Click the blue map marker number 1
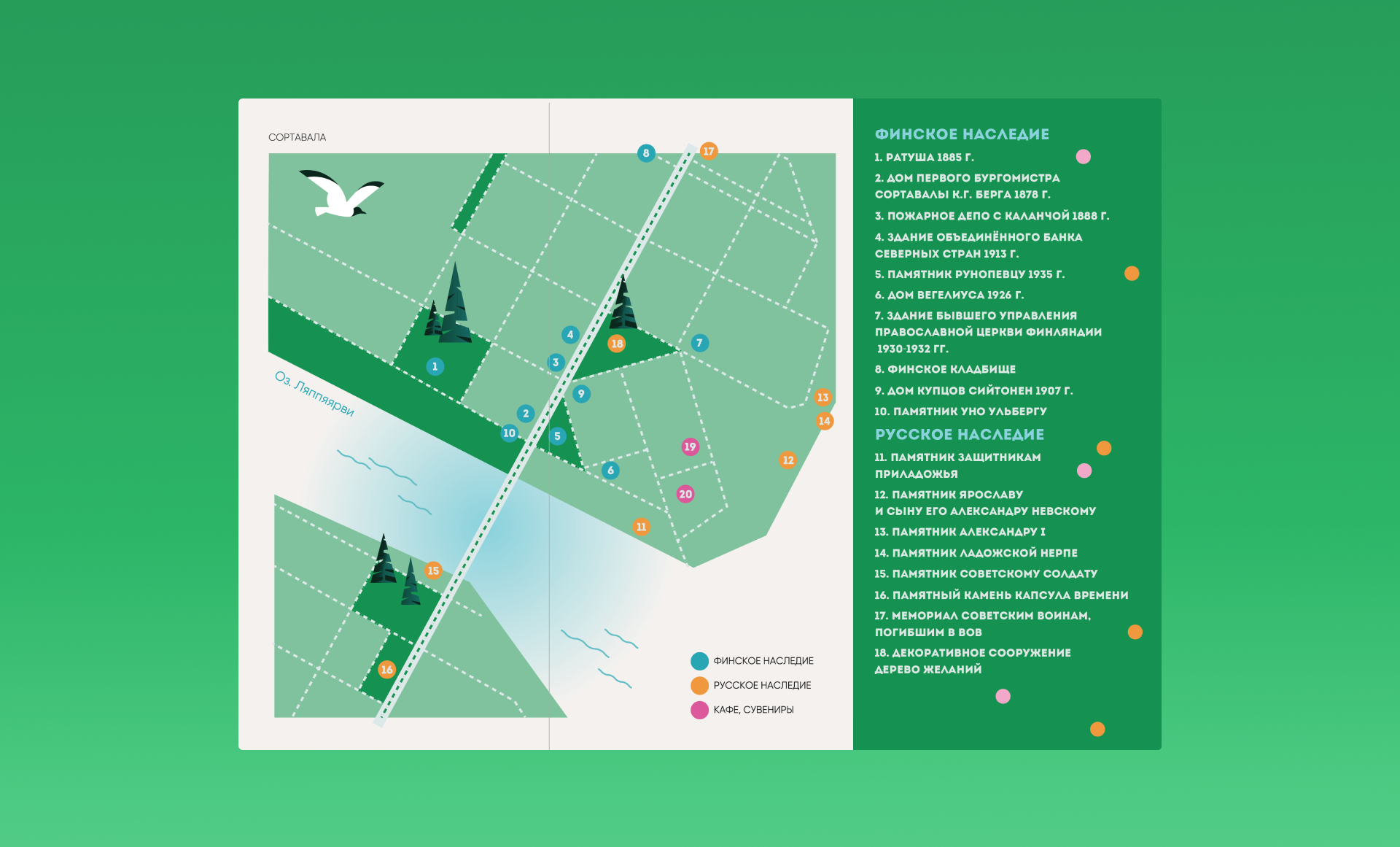This screenshot has width=1400, height=847. (435, 366)
